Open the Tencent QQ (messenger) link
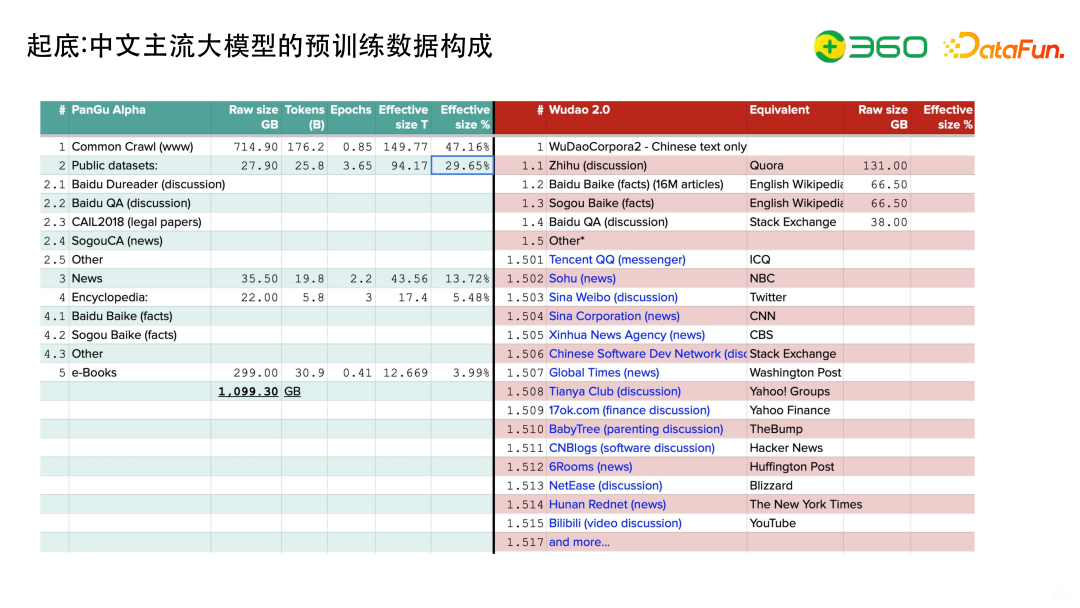Screen dimensions: 1080x608 tap(617, 260)
